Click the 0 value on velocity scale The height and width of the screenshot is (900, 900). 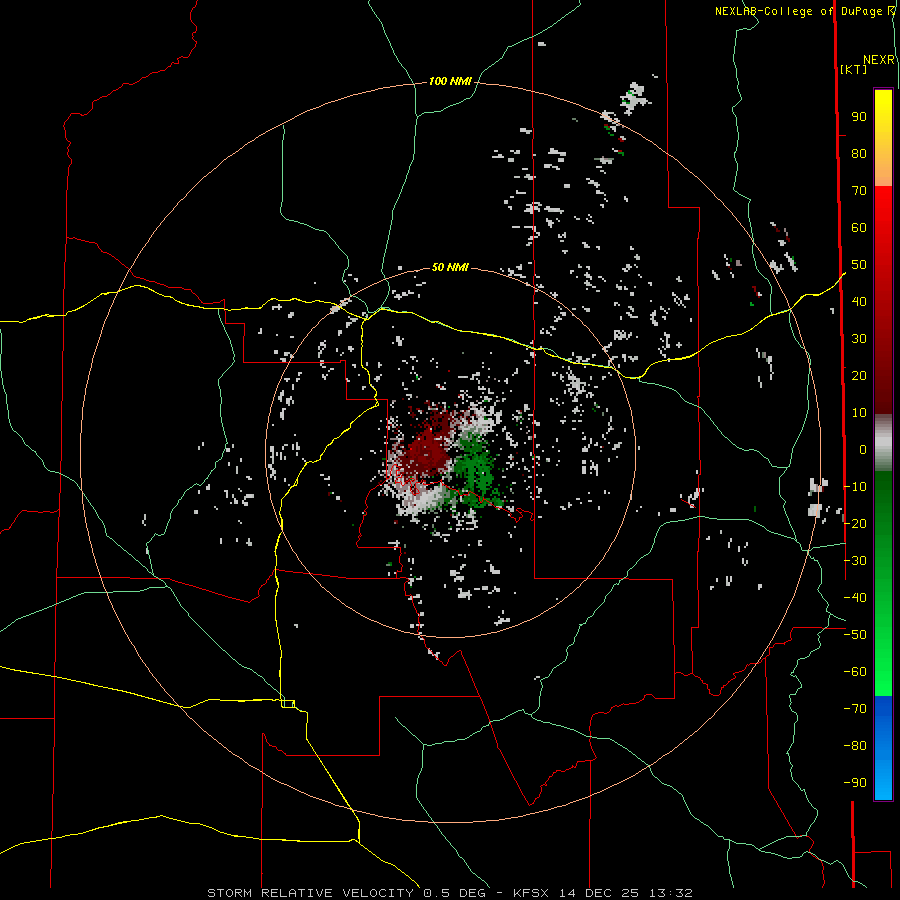(x=863, y=449)
